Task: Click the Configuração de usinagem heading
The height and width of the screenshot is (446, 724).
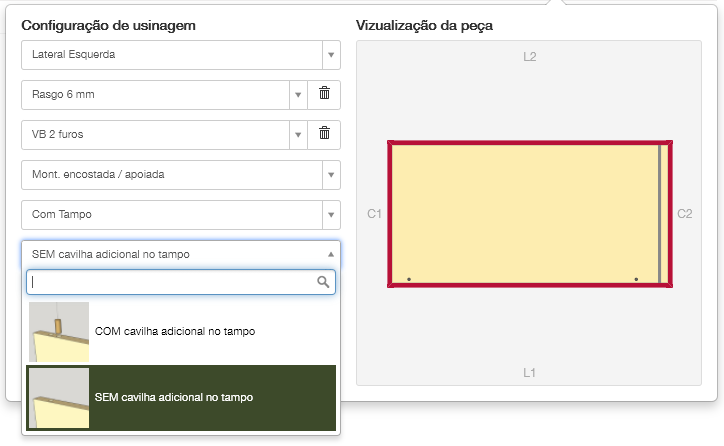Action: (109, 25)
